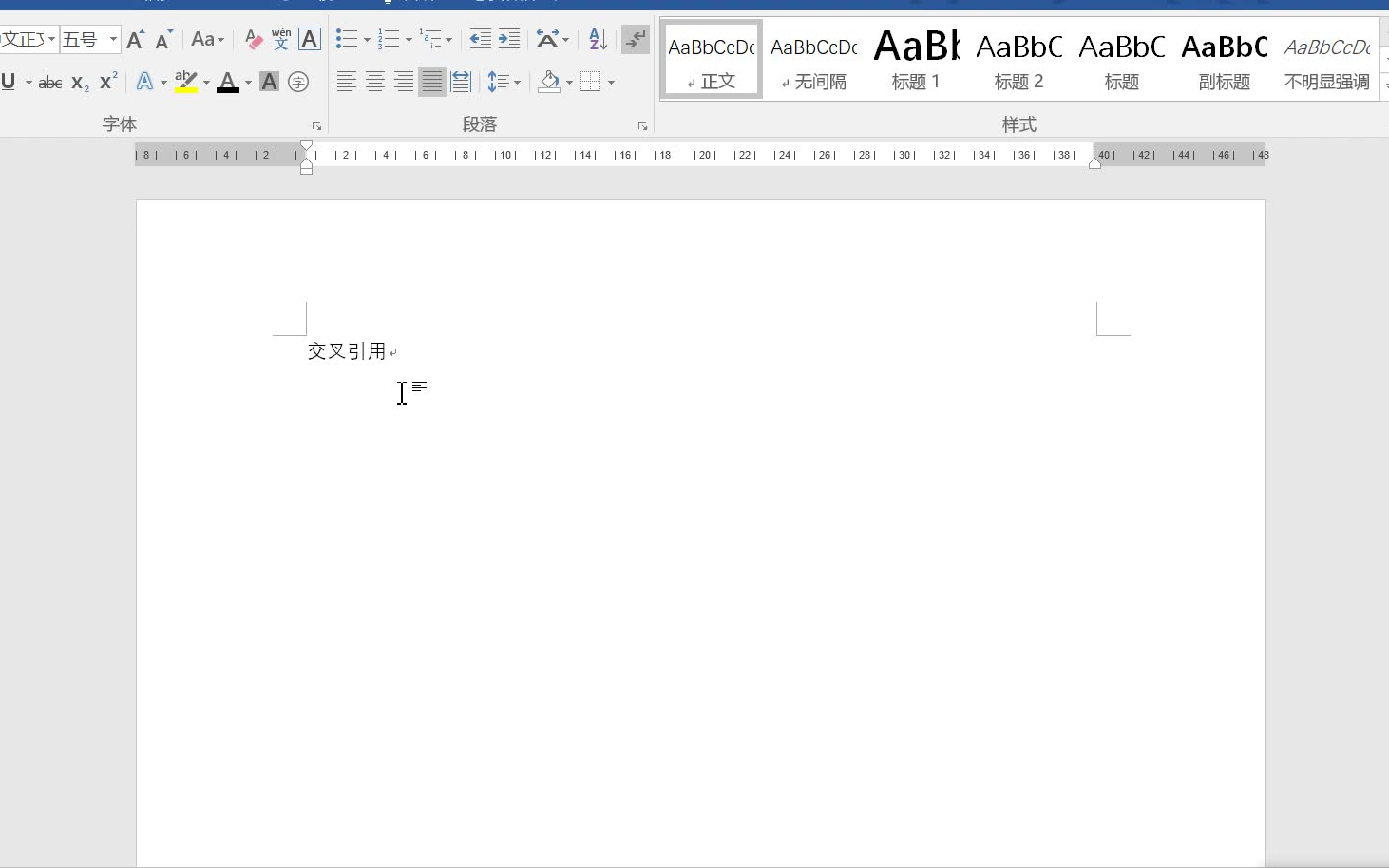This screenshot has width=1389, height=868.
Task: Apply the 不明显强调 style
Action: 1326,59
